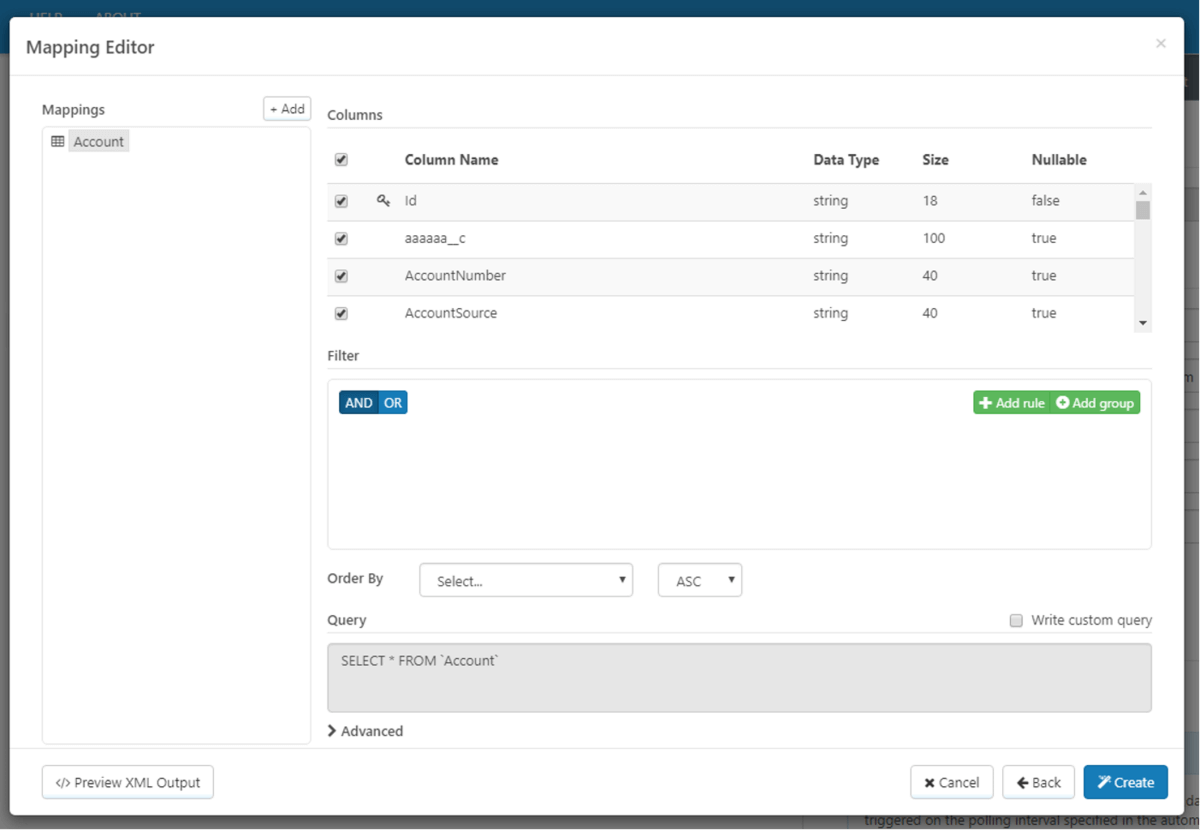Switch filter condition to OR
Screen dimensions: 1200x830
[393, 403]
